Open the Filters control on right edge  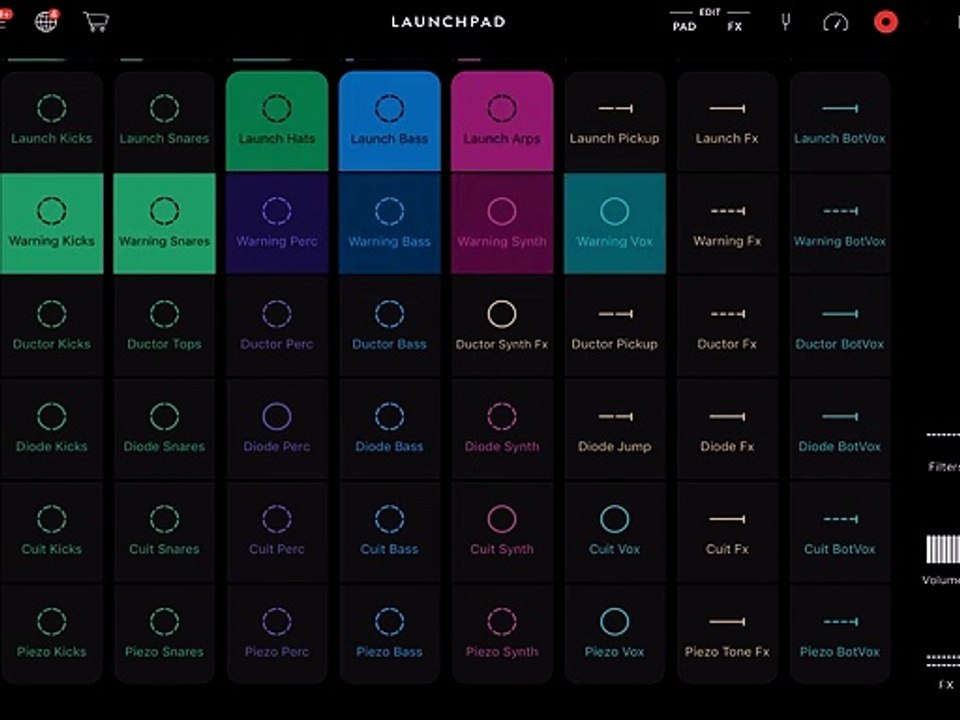[x=943, y=453]
